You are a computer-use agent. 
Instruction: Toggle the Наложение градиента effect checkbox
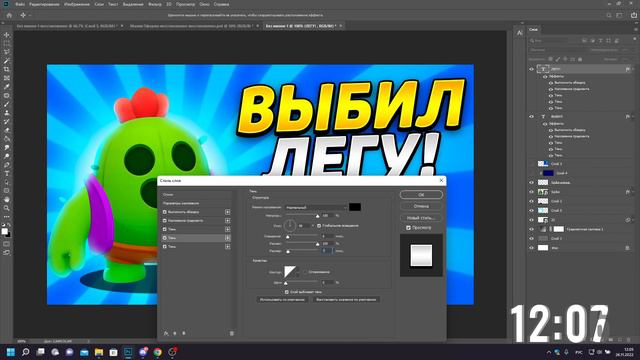pos(165,220)
